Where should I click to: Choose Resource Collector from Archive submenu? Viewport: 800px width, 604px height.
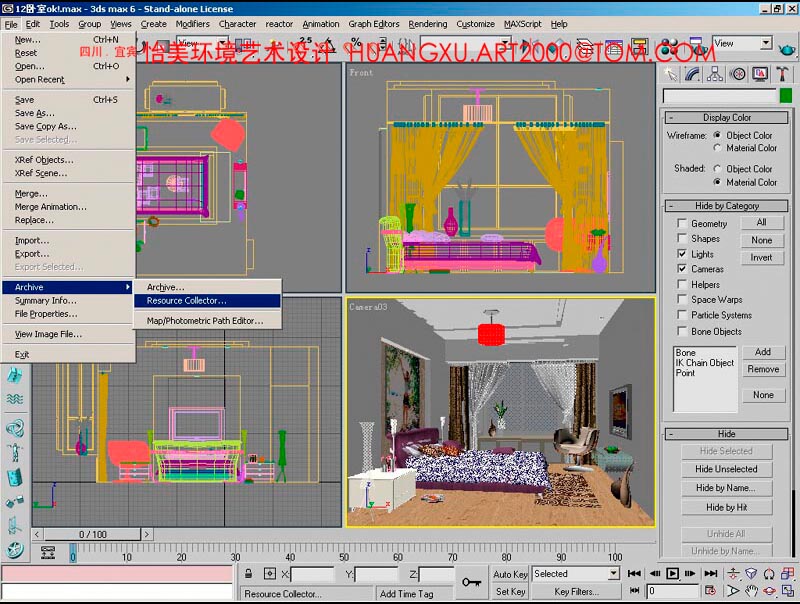click(x=207, y=300)
